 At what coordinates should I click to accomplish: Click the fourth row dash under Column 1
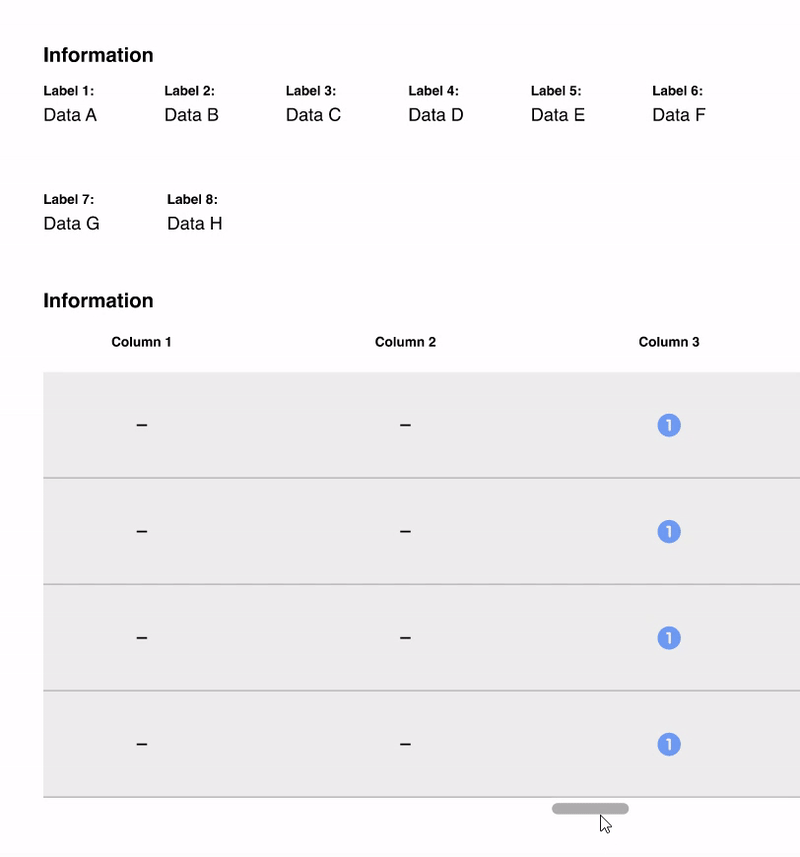point(142,744)
